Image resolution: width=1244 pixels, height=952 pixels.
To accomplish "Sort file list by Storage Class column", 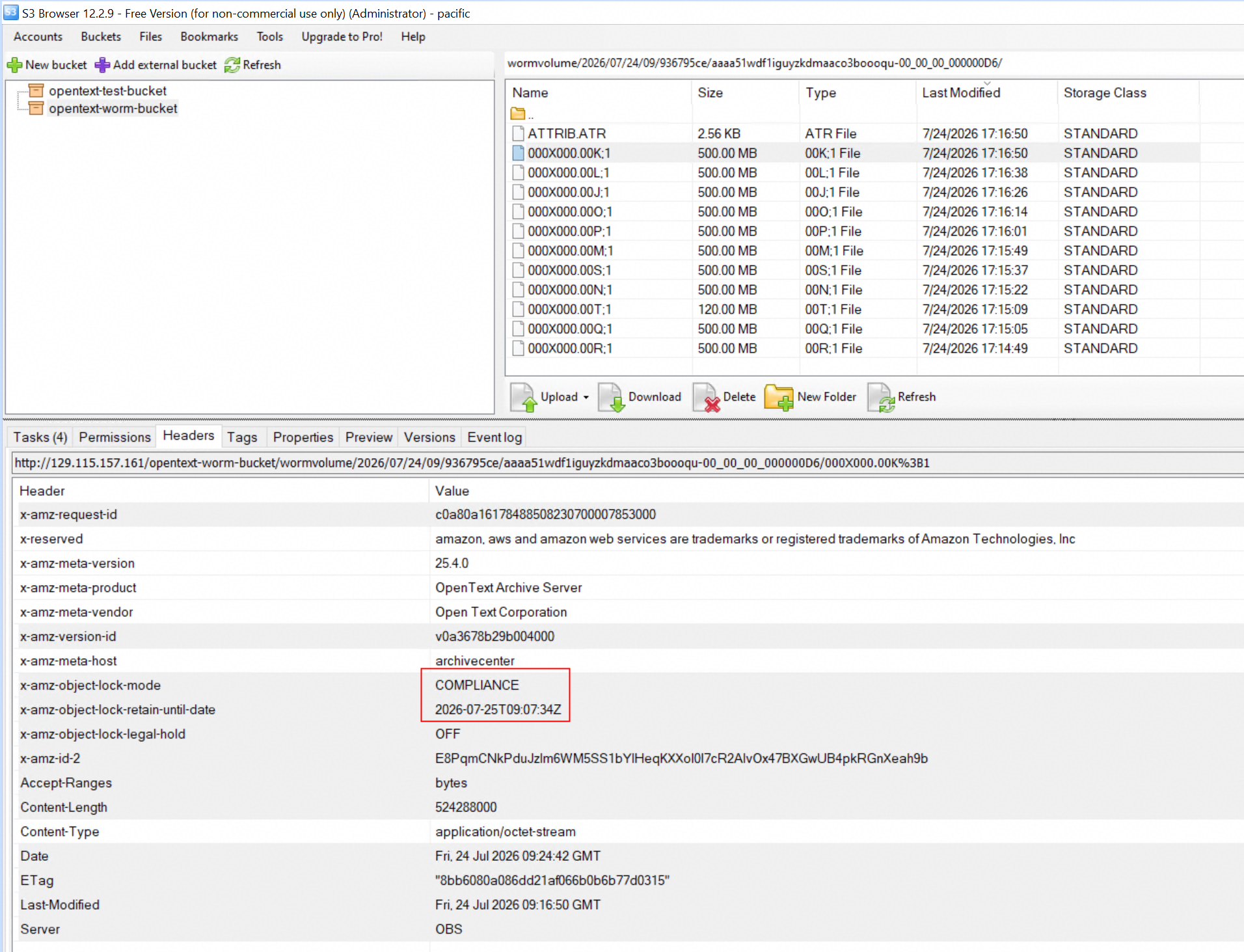I will (1128, 92).
